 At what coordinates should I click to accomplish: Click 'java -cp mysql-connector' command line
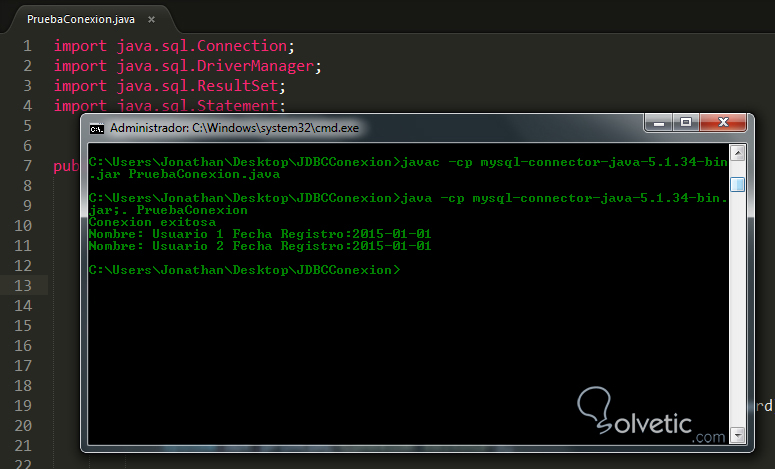tap(408, 204)
